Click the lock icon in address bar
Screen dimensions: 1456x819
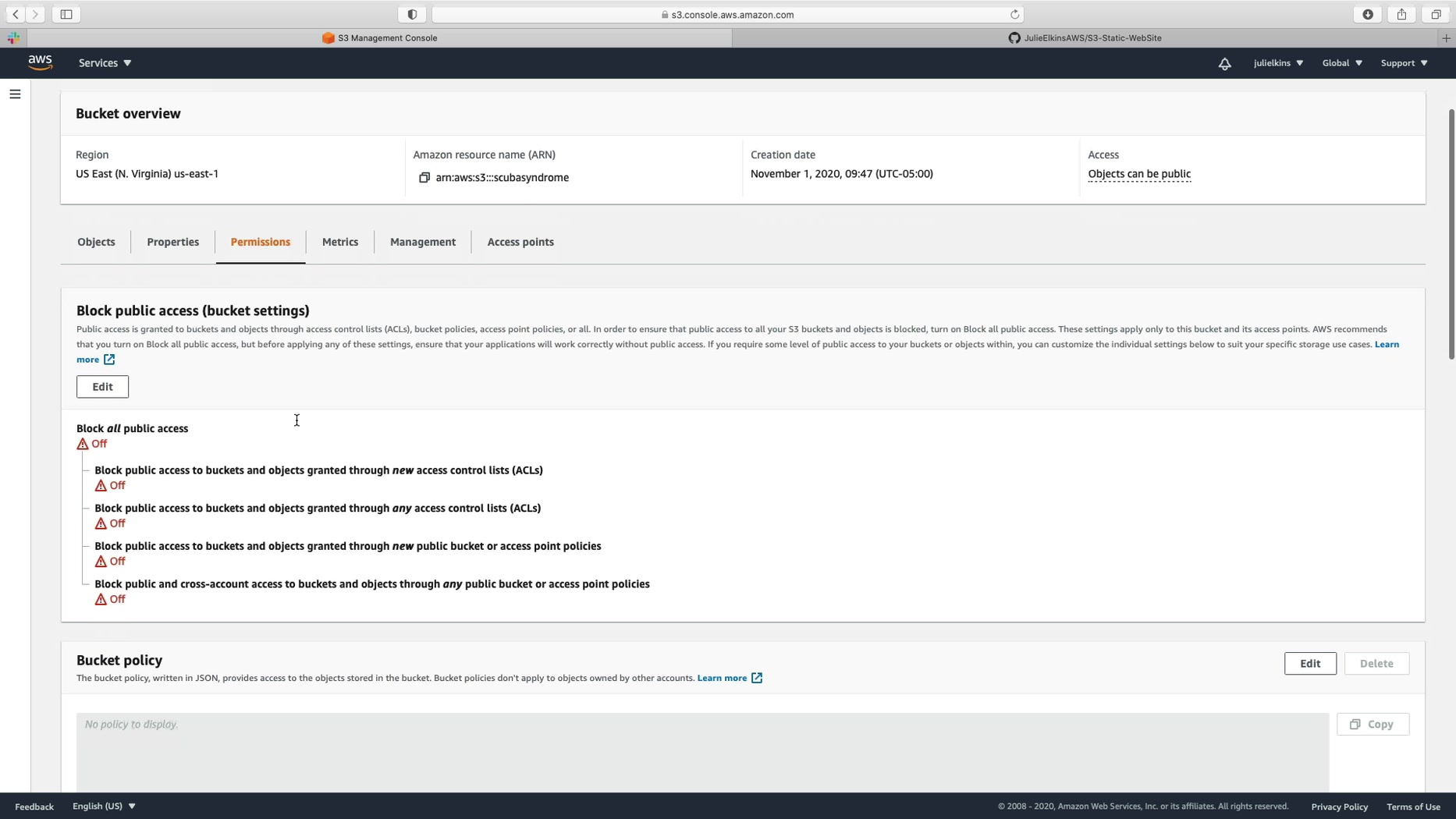pyautogui.click(x=665, y=15)
